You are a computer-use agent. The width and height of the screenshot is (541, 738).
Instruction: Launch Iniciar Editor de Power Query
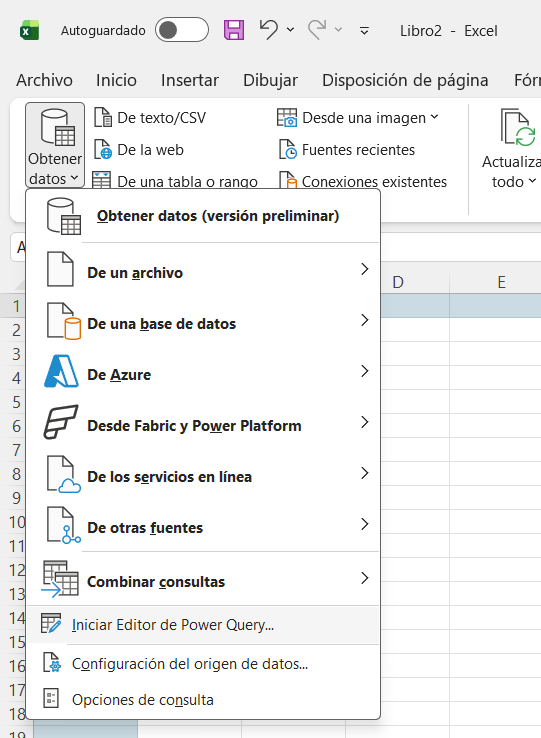tap(203, 625)
